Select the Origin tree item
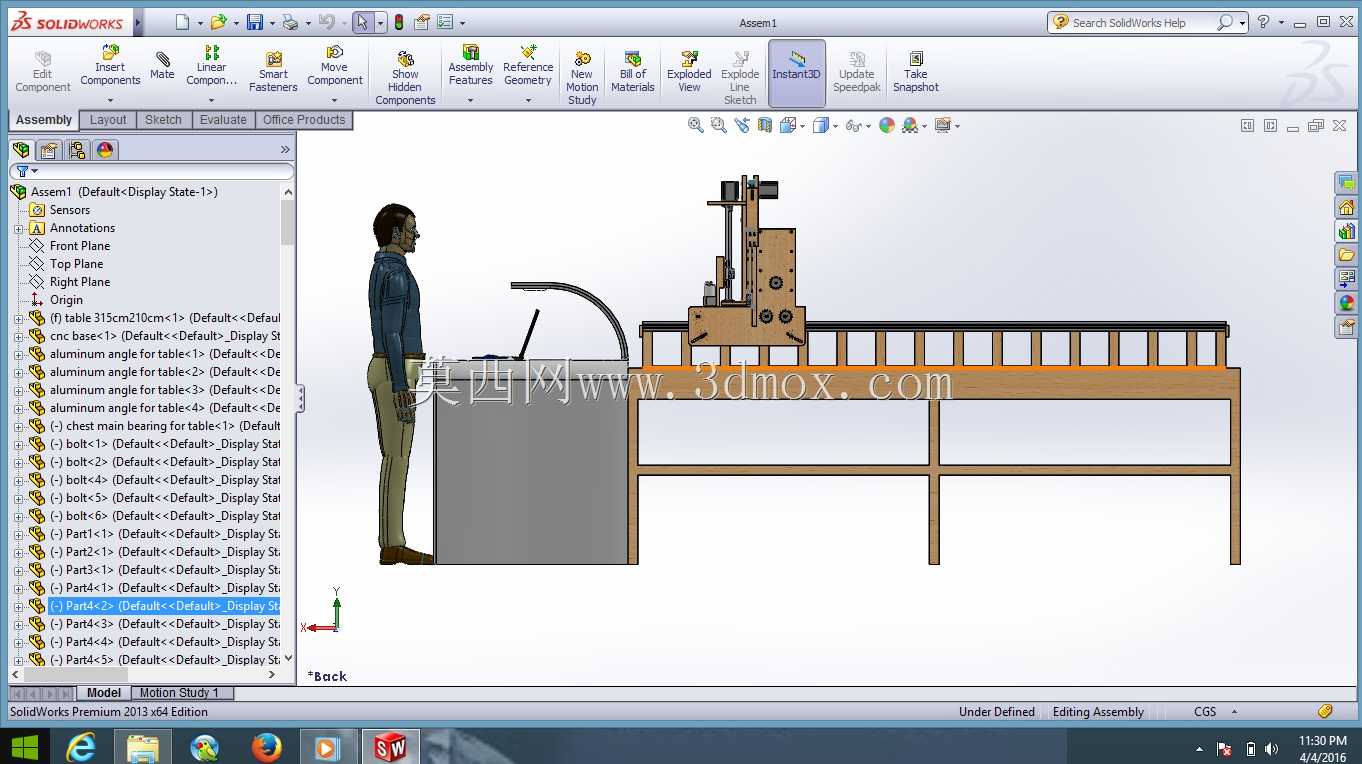Screen dimensions: 1362x764 point(66,300)
